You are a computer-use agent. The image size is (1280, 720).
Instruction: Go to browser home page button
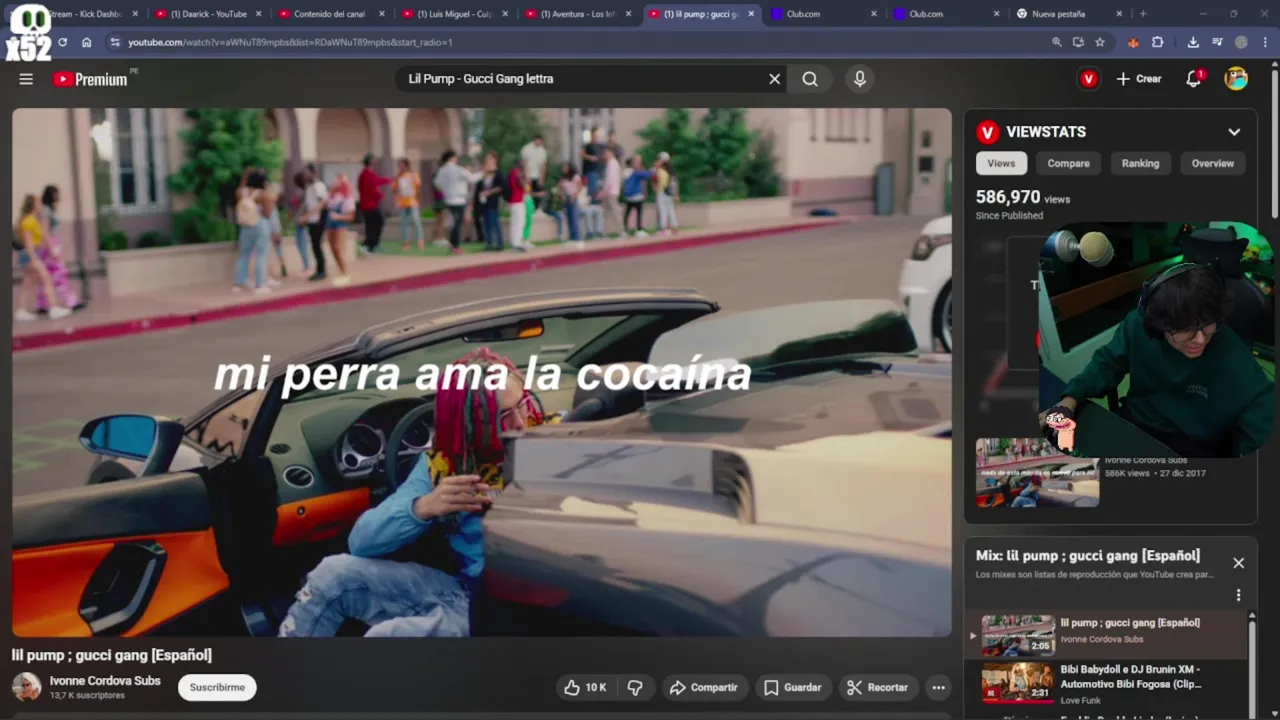coord(87,42)
